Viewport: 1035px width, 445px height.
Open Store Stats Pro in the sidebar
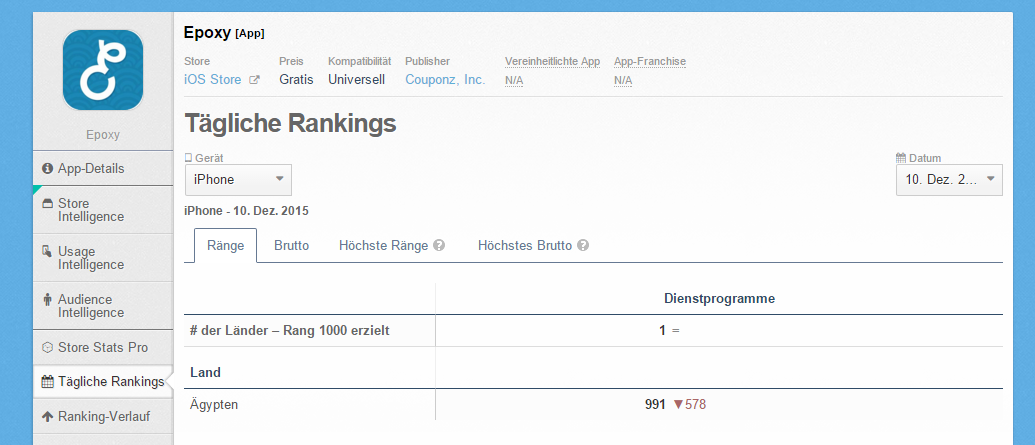[x=103, y=347]
